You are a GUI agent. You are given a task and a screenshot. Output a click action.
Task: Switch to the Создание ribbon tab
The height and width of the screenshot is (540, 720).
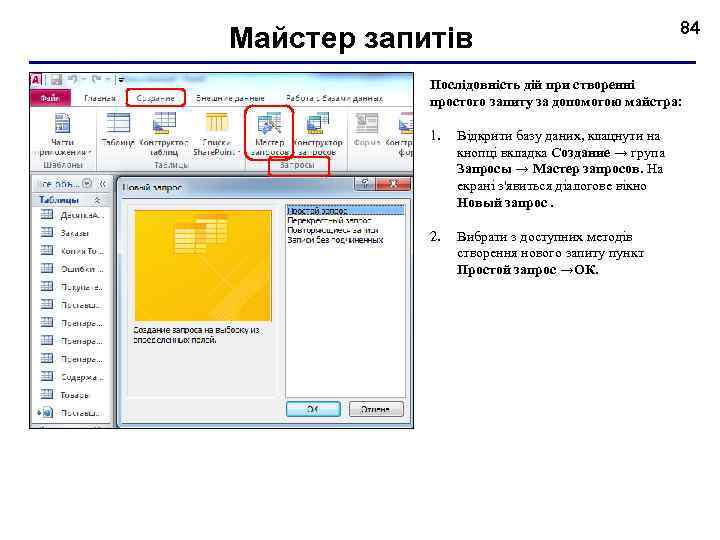click(x=156, y=98)
